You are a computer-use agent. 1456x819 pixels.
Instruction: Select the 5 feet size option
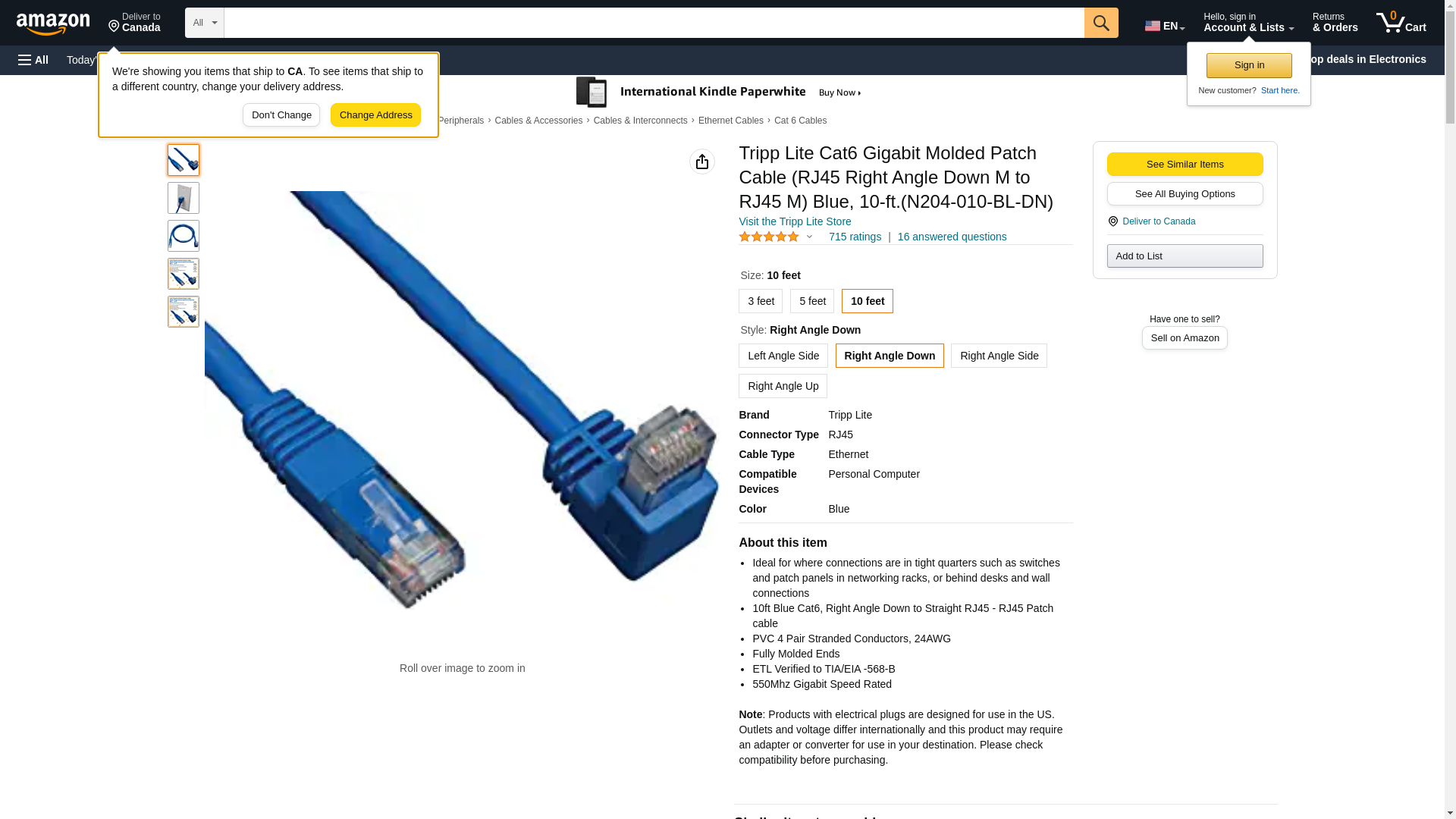[x=812, y=301]
